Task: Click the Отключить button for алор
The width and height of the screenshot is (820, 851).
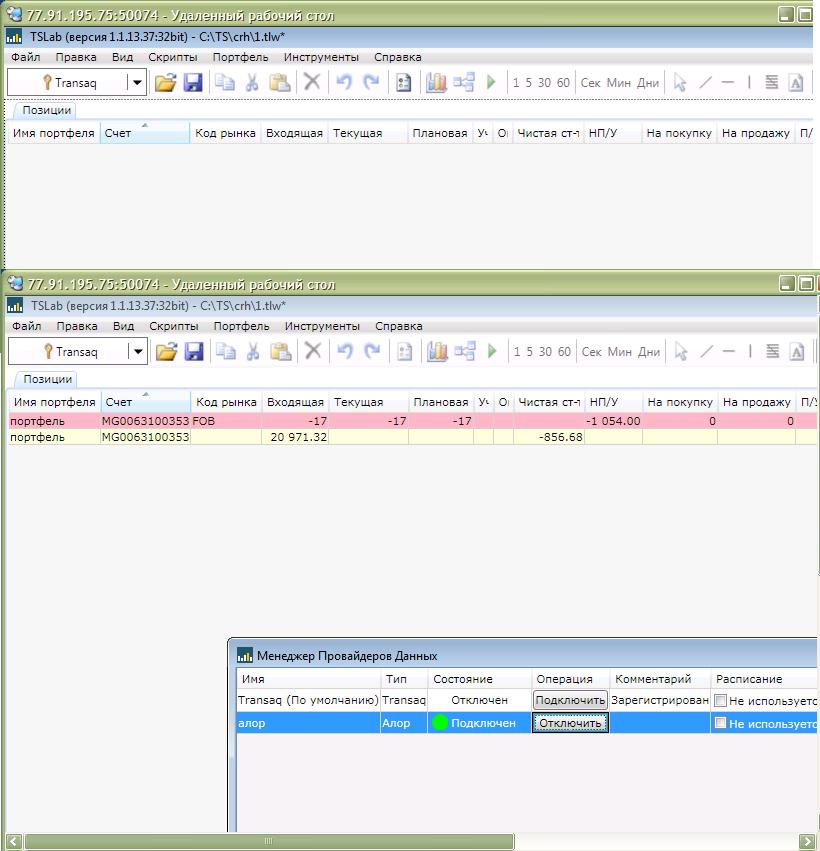Action: click(570, 723)
